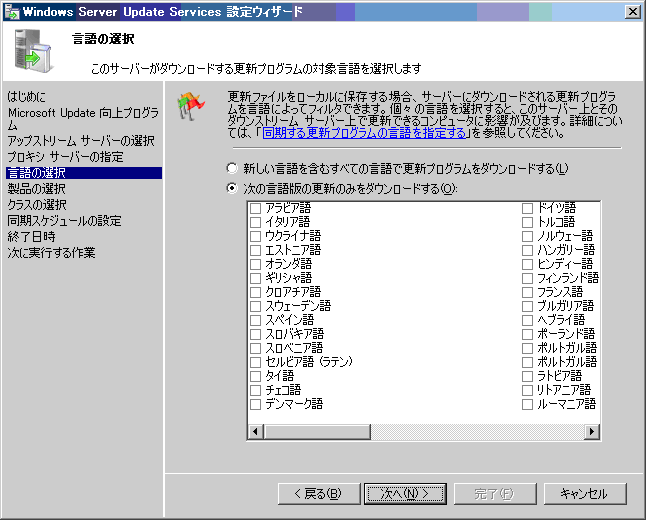This screenshot has width=646, height=520.
Task: Check the スウェーデン語 checkbox
Action: tap(255, 306)
